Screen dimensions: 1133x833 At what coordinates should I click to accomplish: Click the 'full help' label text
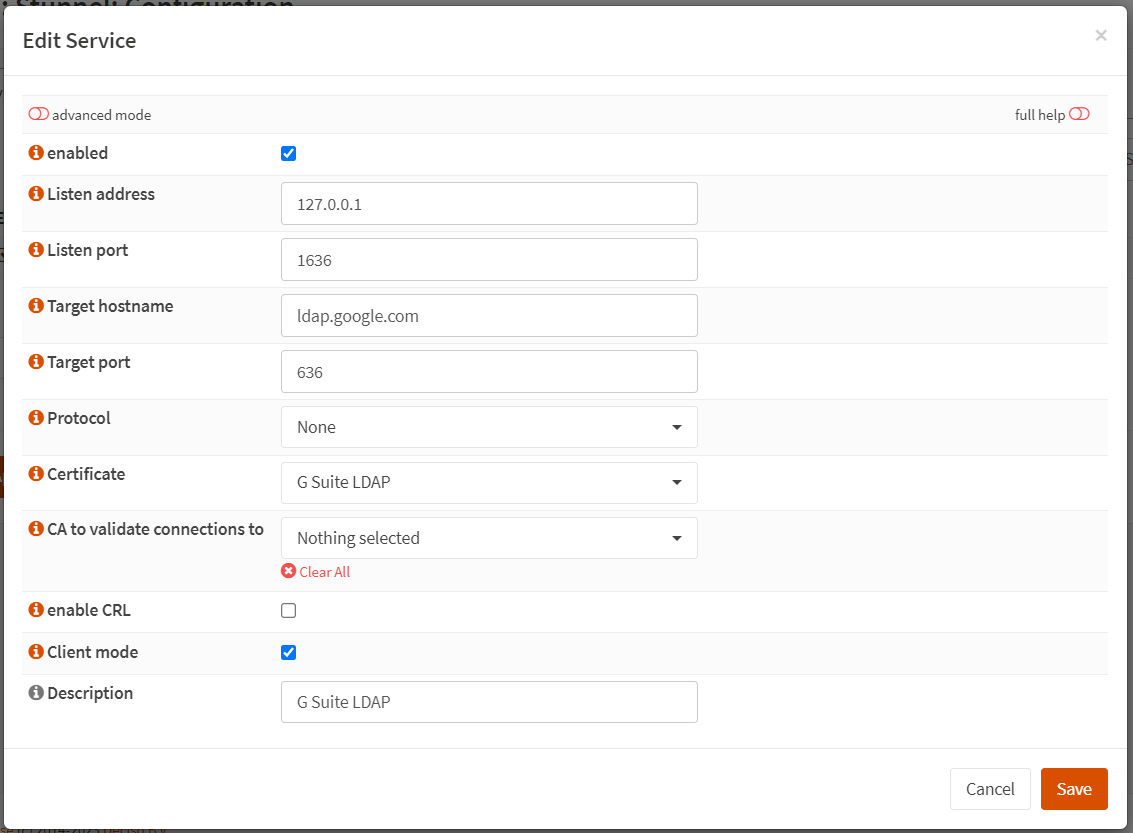point(1040,115)
